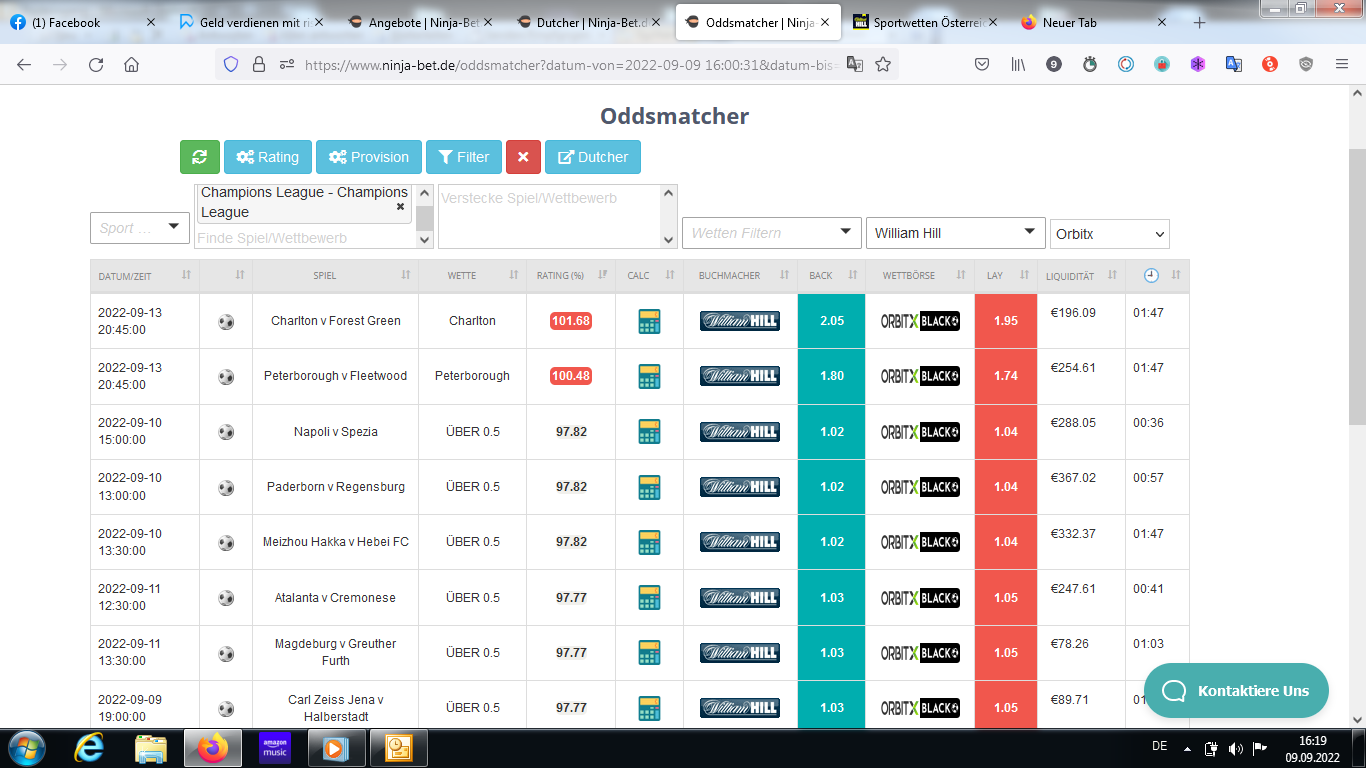Open the Windows Start button
The image size is (1366, 768).
(x=25, y=748)
